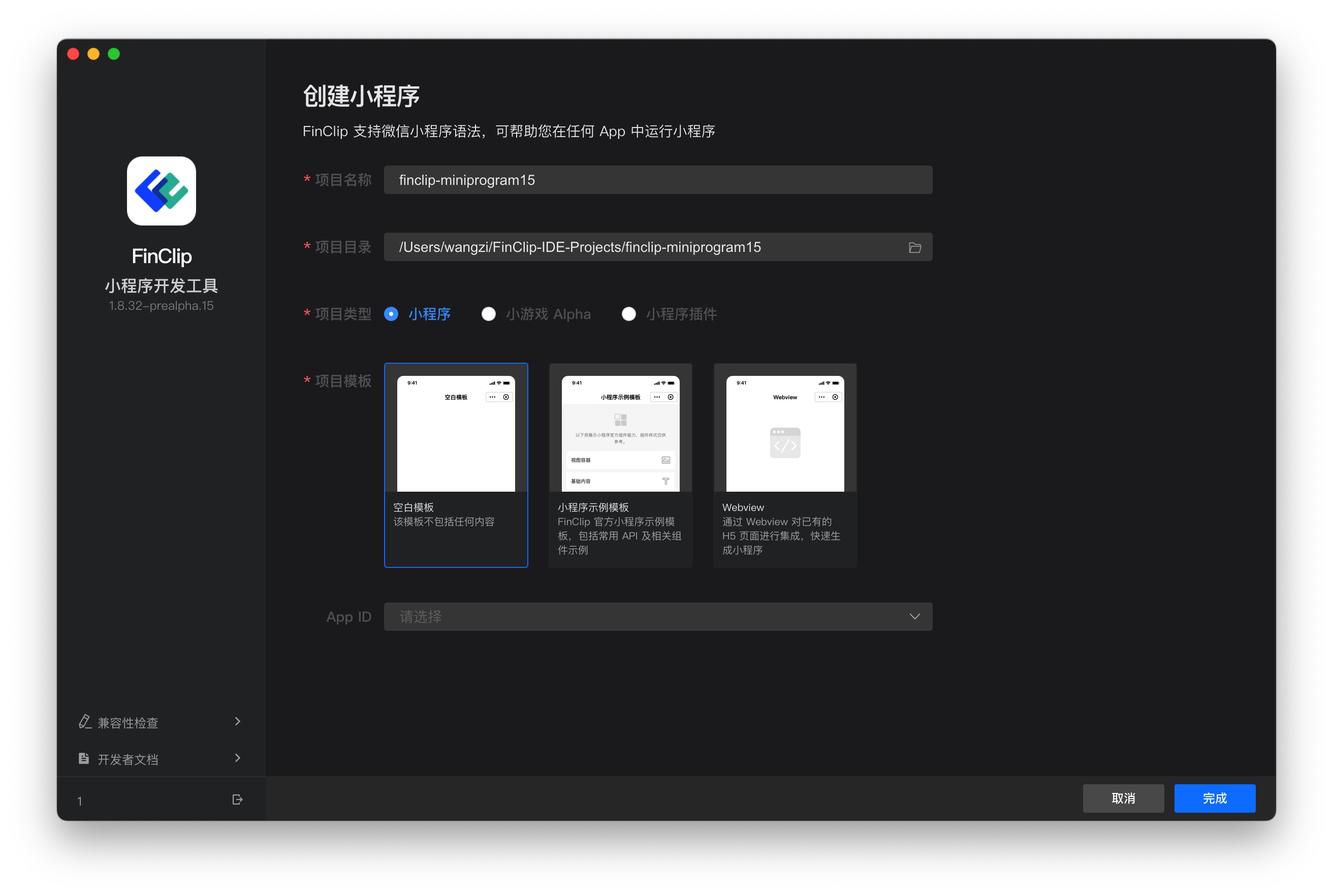Select the 小程序插件 radio option

(x=628, y=314)
